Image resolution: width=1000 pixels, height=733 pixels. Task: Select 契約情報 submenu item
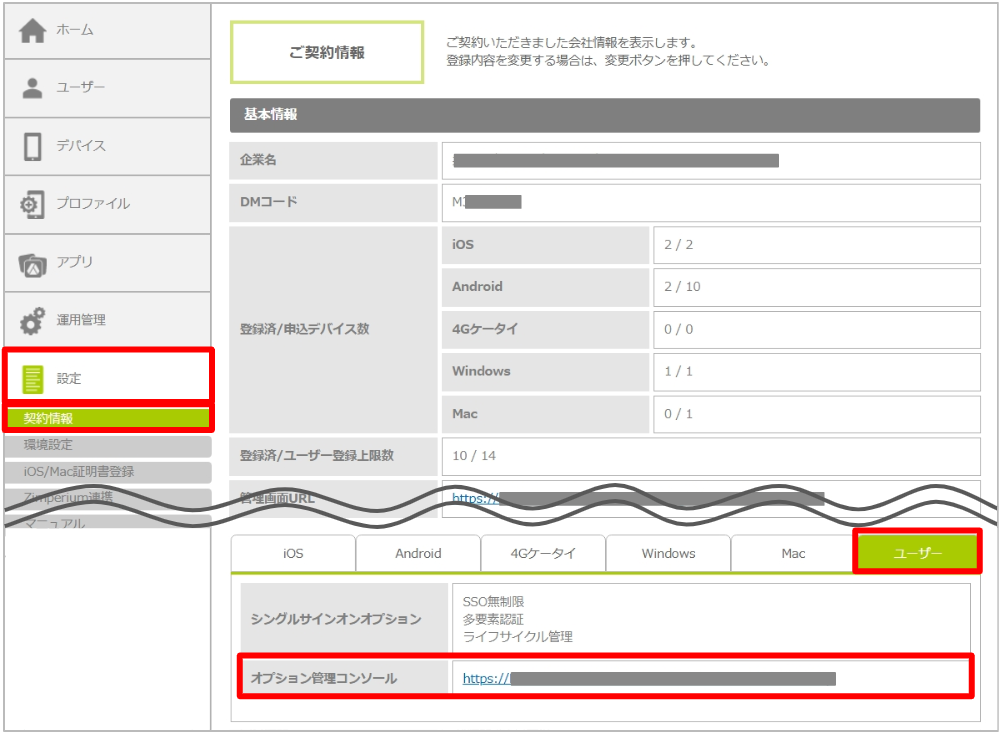(107, 418)
